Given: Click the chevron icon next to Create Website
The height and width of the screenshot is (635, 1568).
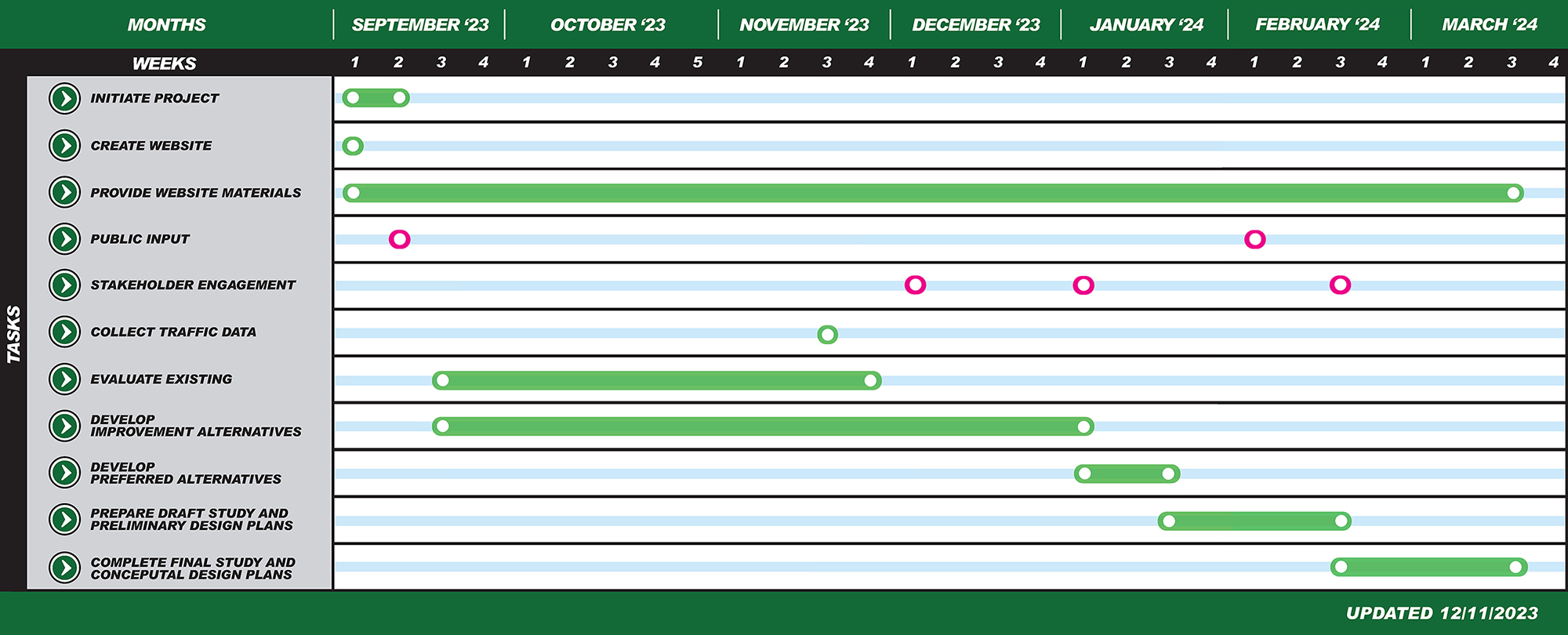Looking at the screenshot, I should (x=65, y=146).
